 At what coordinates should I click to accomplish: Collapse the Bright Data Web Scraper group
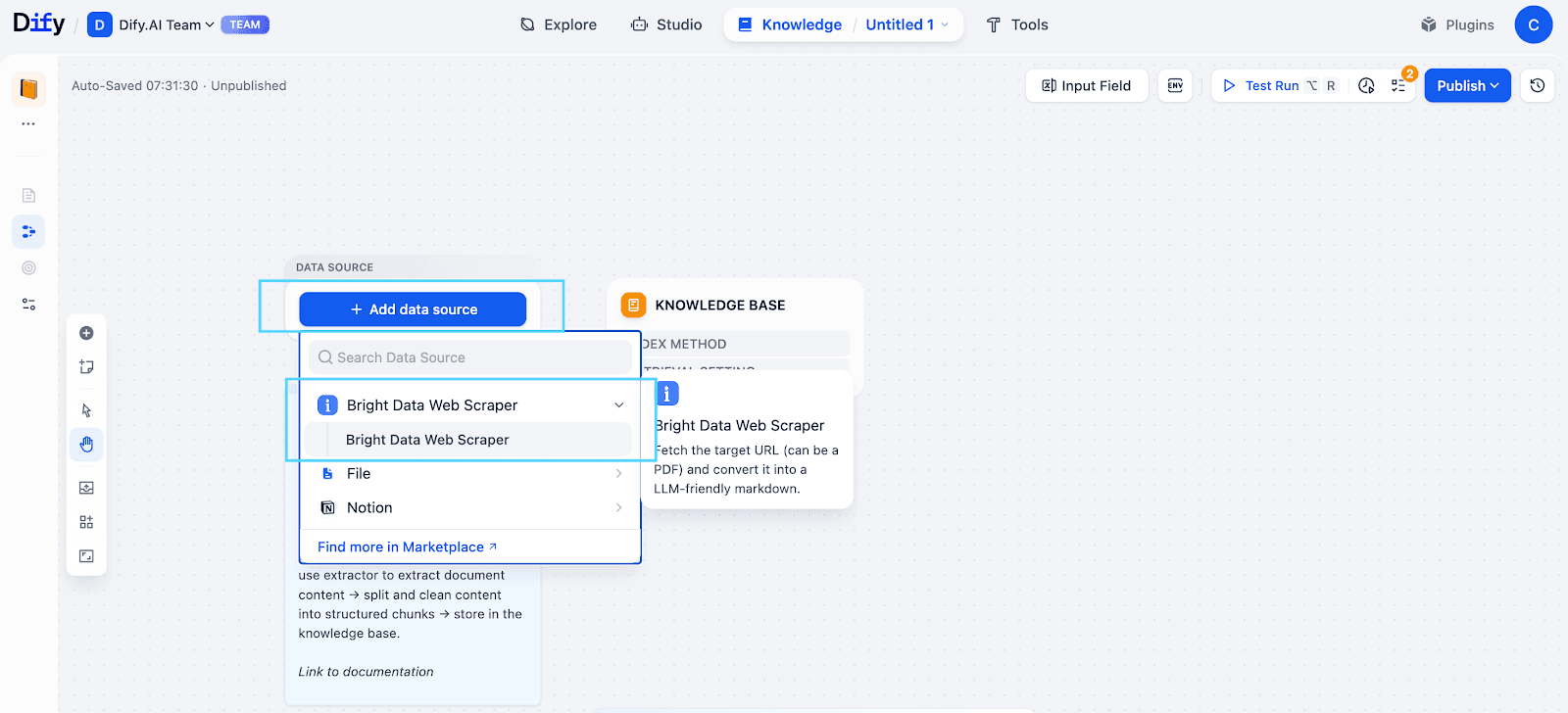tap(618, 405)
